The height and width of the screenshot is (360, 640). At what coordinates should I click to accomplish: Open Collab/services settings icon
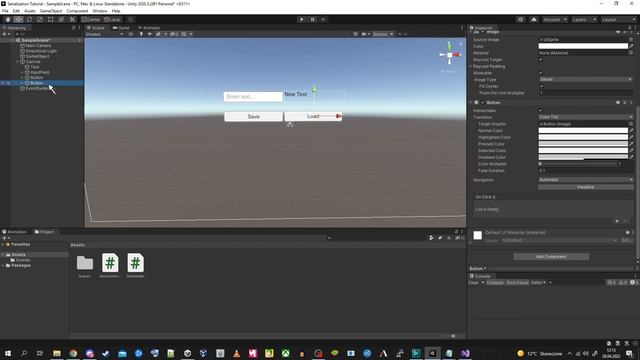[x=520, y=20]
